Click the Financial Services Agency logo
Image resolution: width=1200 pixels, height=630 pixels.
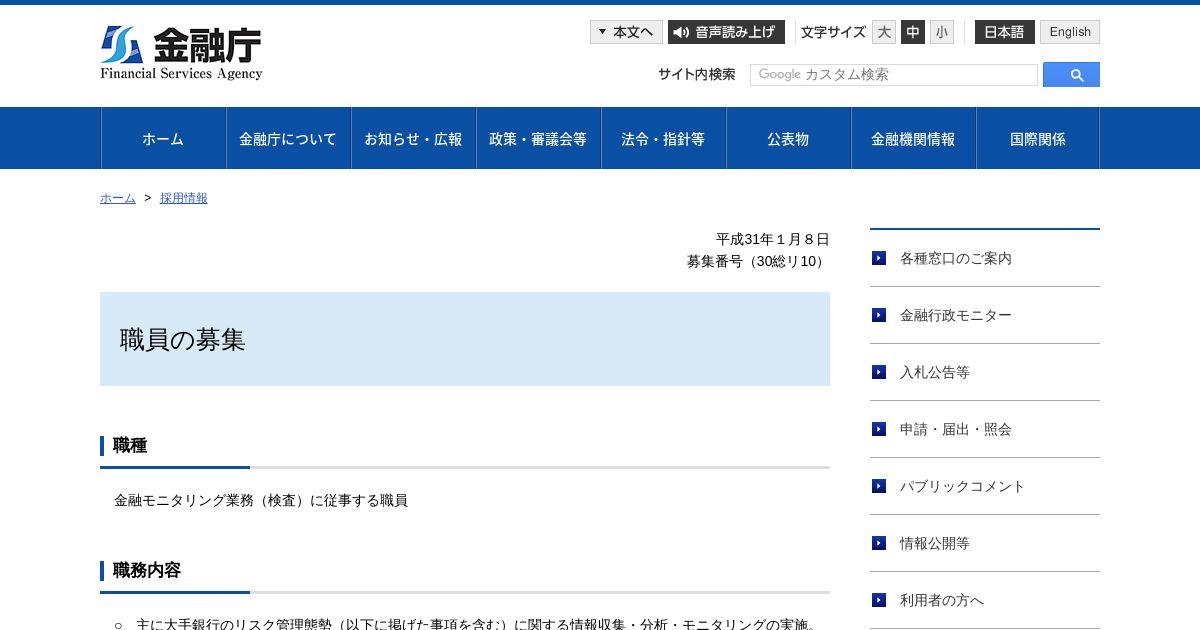pyautogui.click(x=181, y=53)
